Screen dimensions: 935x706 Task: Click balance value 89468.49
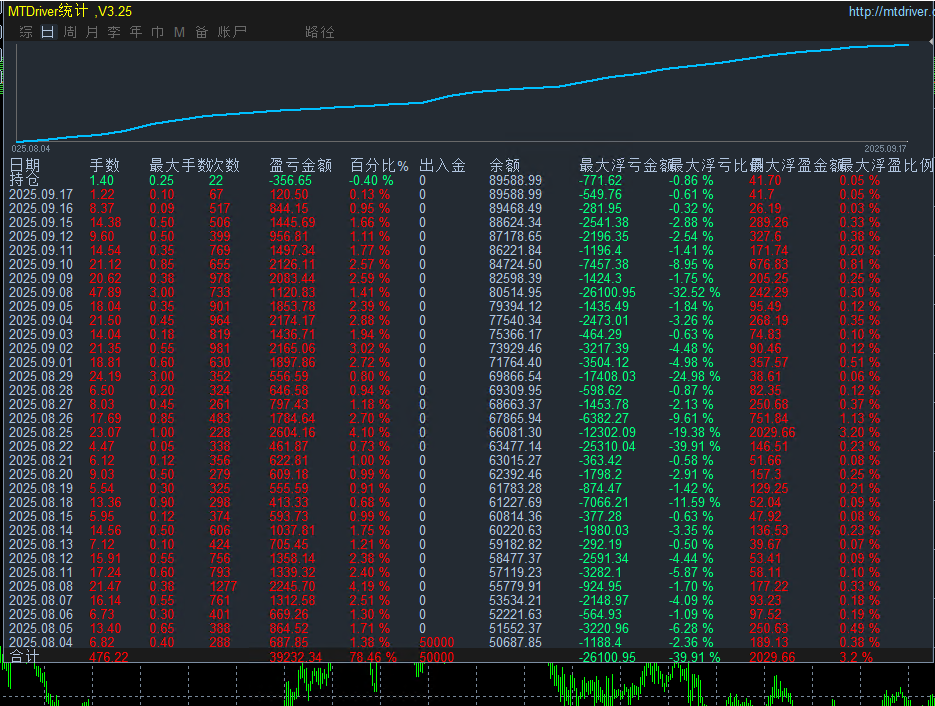click(515, 208)
